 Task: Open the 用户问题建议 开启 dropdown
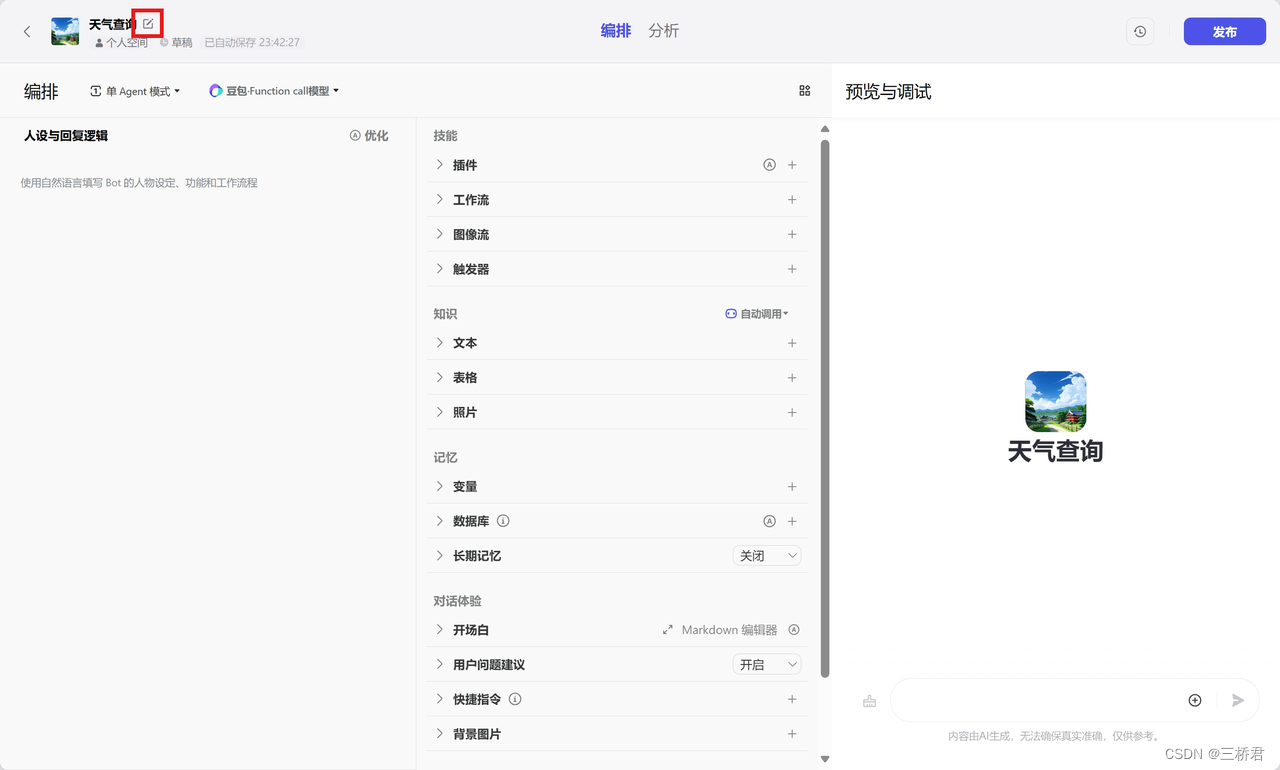[x=767, y=665]
